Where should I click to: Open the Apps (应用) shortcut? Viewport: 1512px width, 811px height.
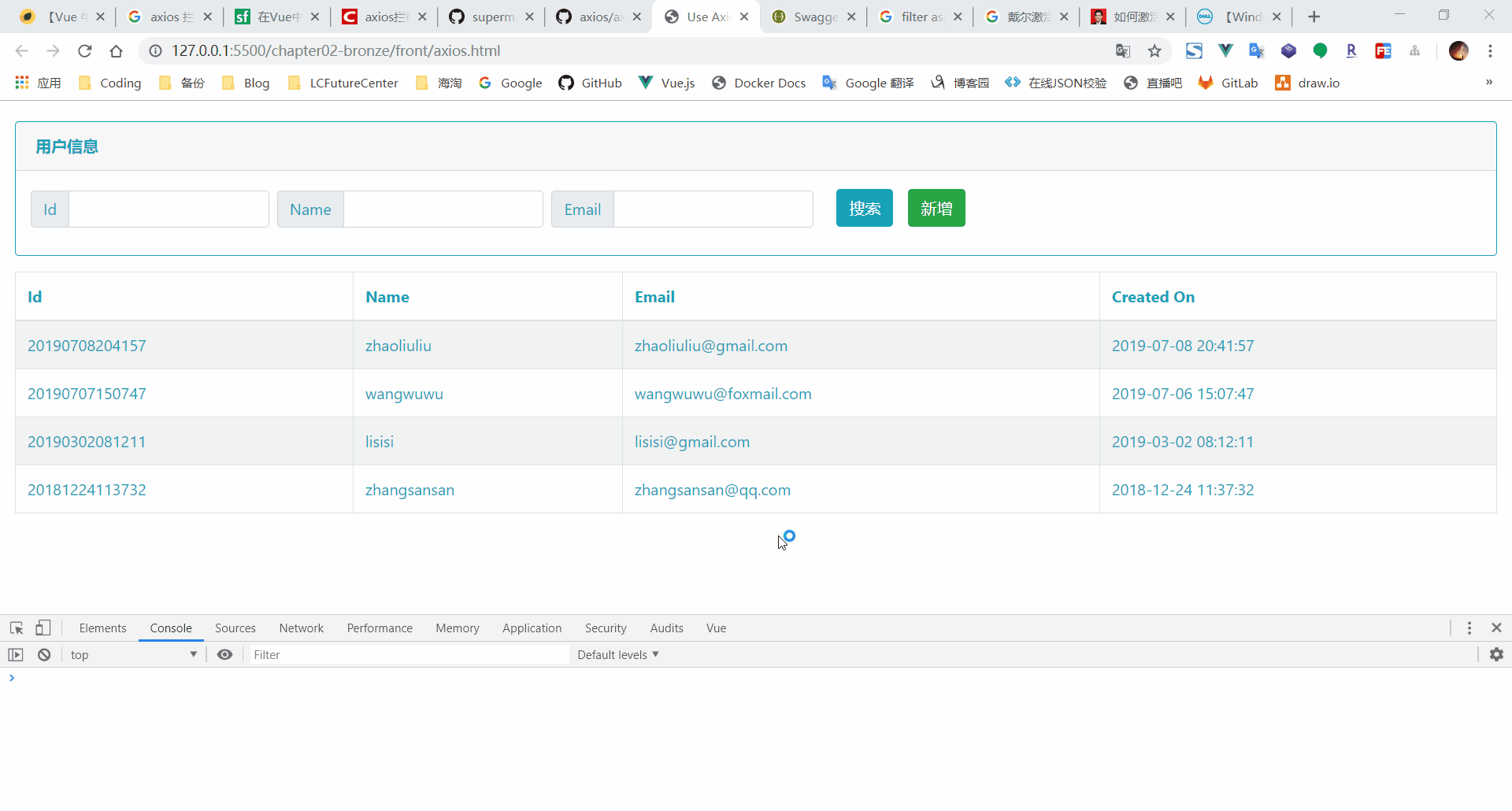pos(38,83)
